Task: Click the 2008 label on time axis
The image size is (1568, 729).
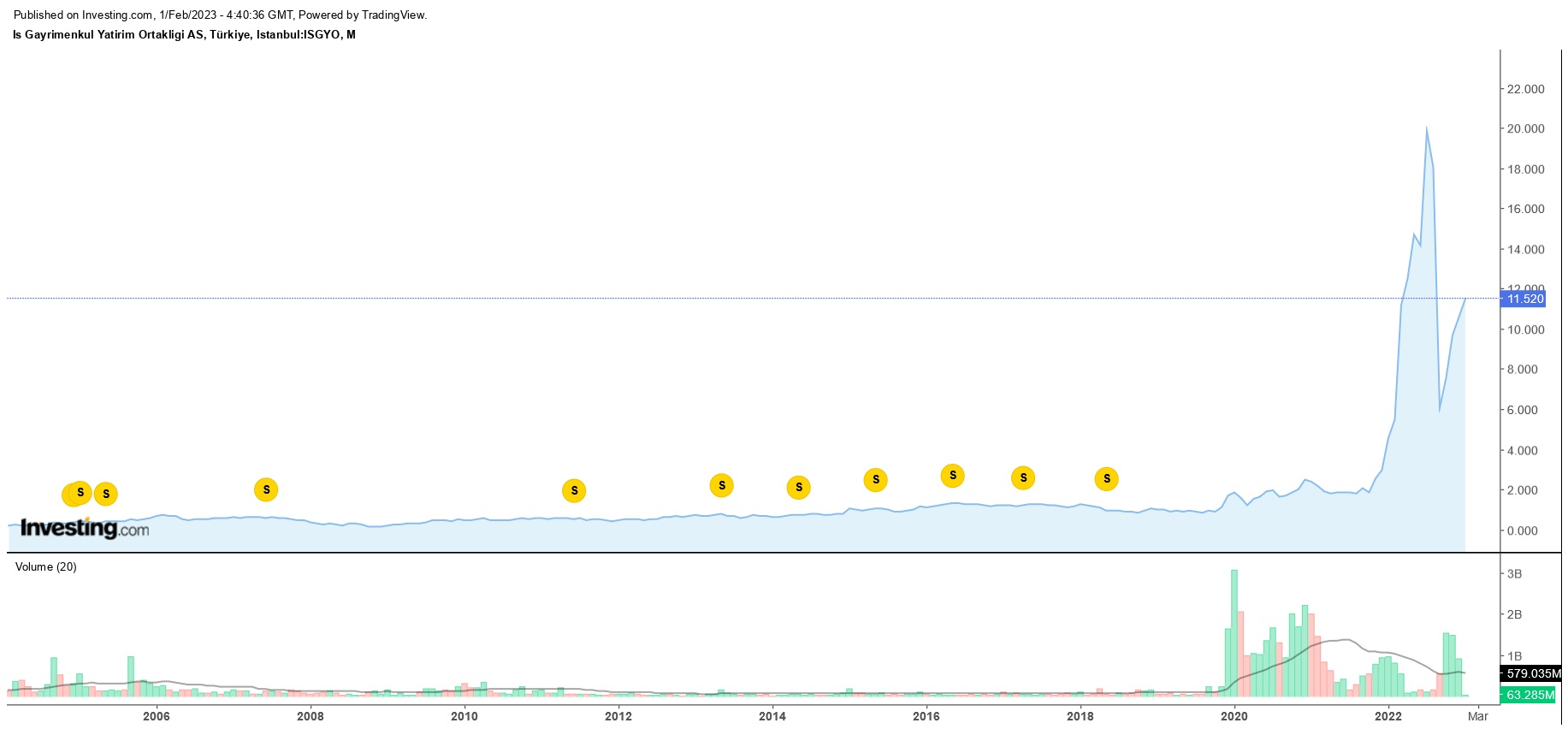Action: [x=310, y=716]
